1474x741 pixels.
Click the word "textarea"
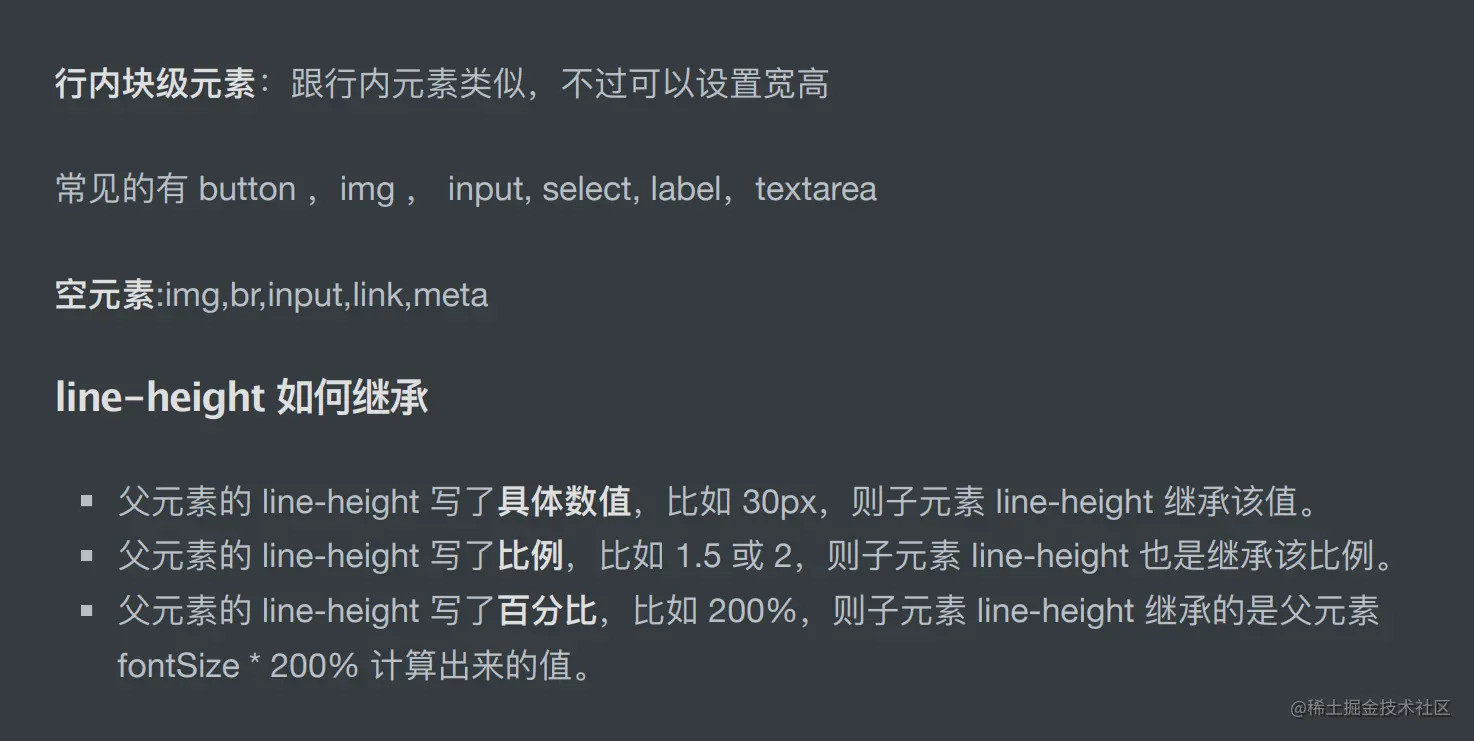pyautogui.click(x=816, y=190)
